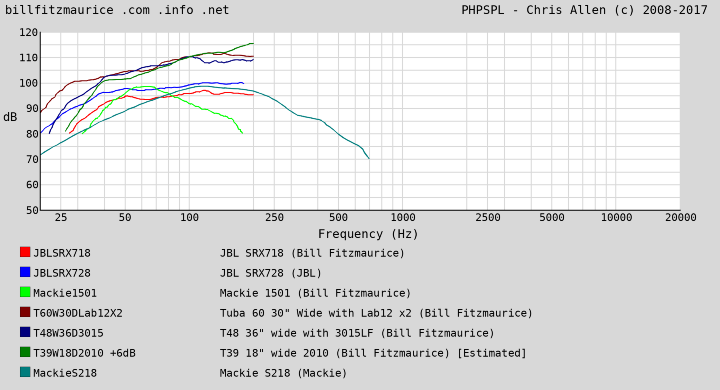Click the description 'JBL SRX728 (JBL)'

[270, 273]
